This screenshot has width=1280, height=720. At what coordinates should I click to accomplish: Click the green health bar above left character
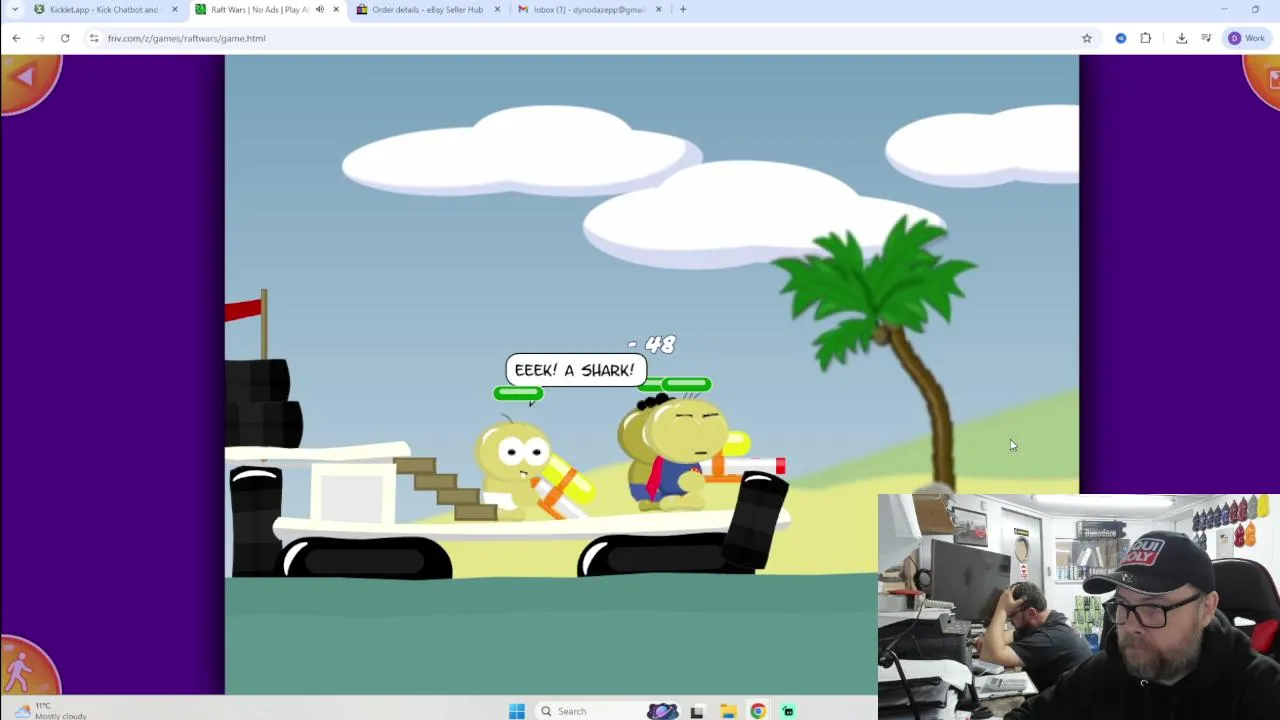click(x=518, y=394)
